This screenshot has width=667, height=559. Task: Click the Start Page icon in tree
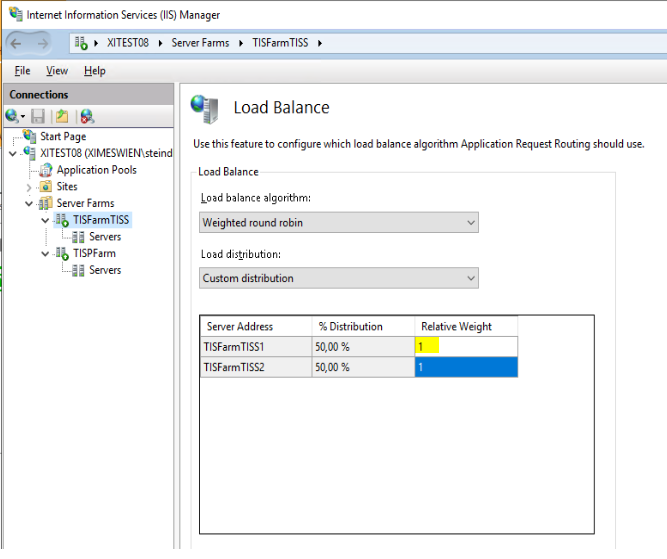pos(30,136)
